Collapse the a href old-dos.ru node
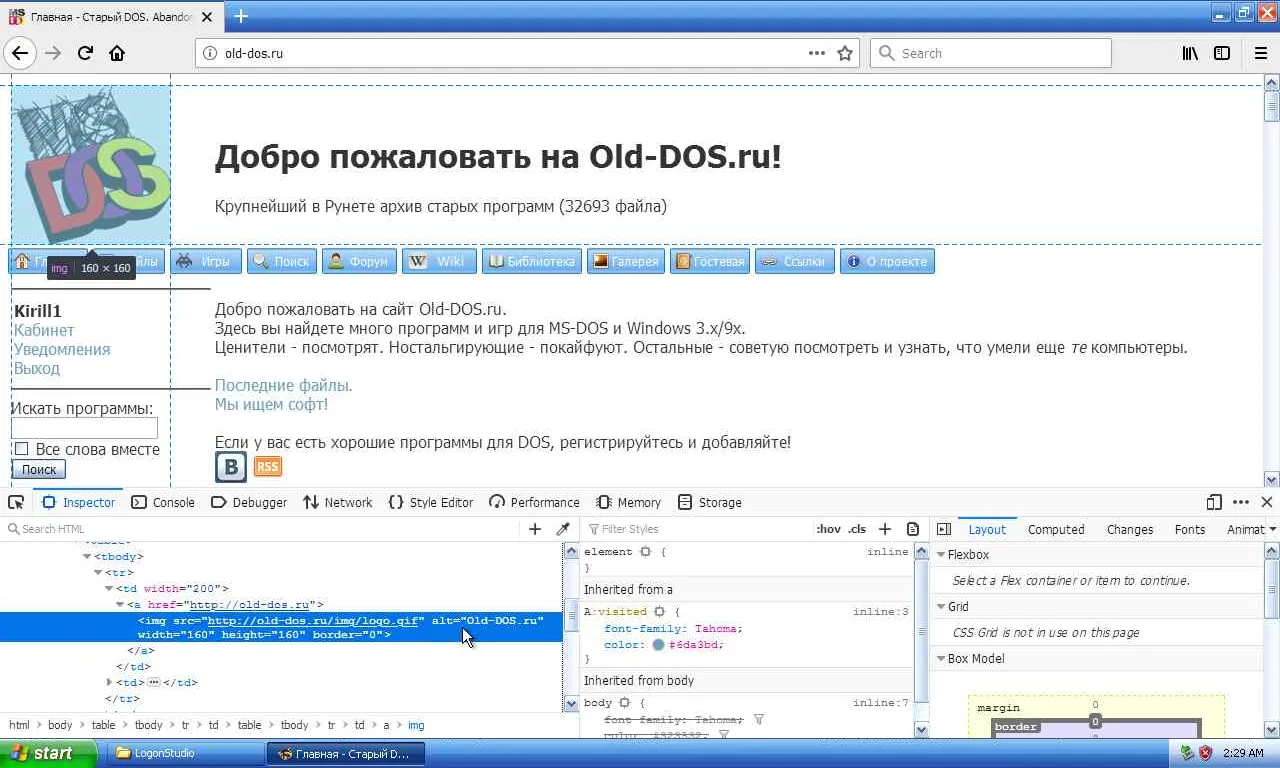1280x768 pixels. pyautogui.click(x=121, y=605)
